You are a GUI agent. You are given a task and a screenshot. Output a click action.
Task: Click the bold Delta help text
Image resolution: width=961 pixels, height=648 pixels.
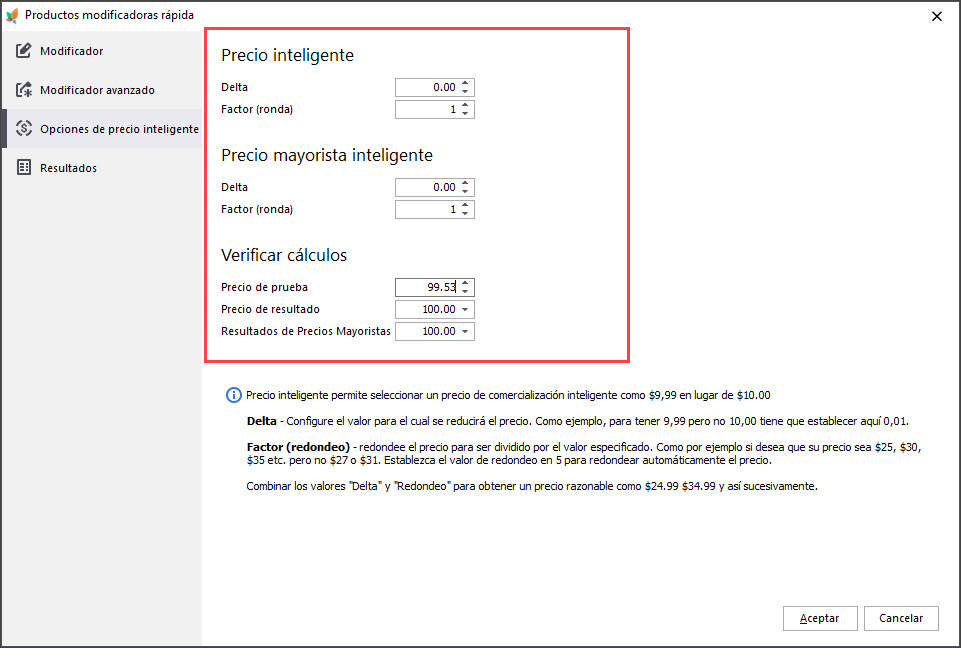[x=262, y=421]
